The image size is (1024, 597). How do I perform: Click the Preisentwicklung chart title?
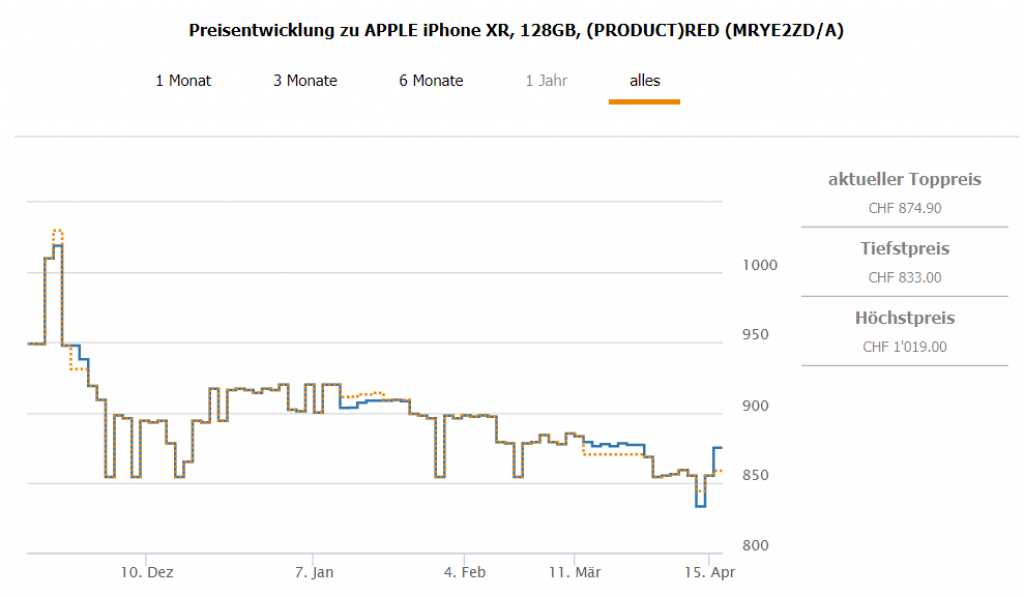[x=516, y=30]
